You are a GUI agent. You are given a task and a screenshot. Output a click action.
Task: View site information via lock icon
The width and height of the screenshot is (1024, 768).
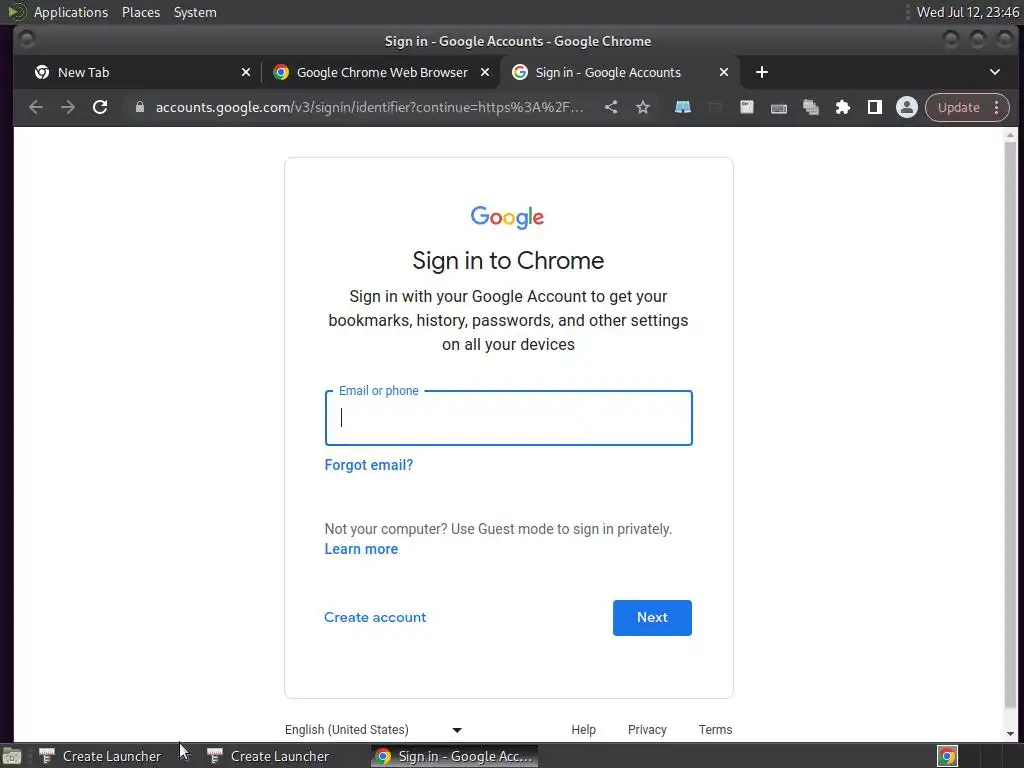point(139,107)
